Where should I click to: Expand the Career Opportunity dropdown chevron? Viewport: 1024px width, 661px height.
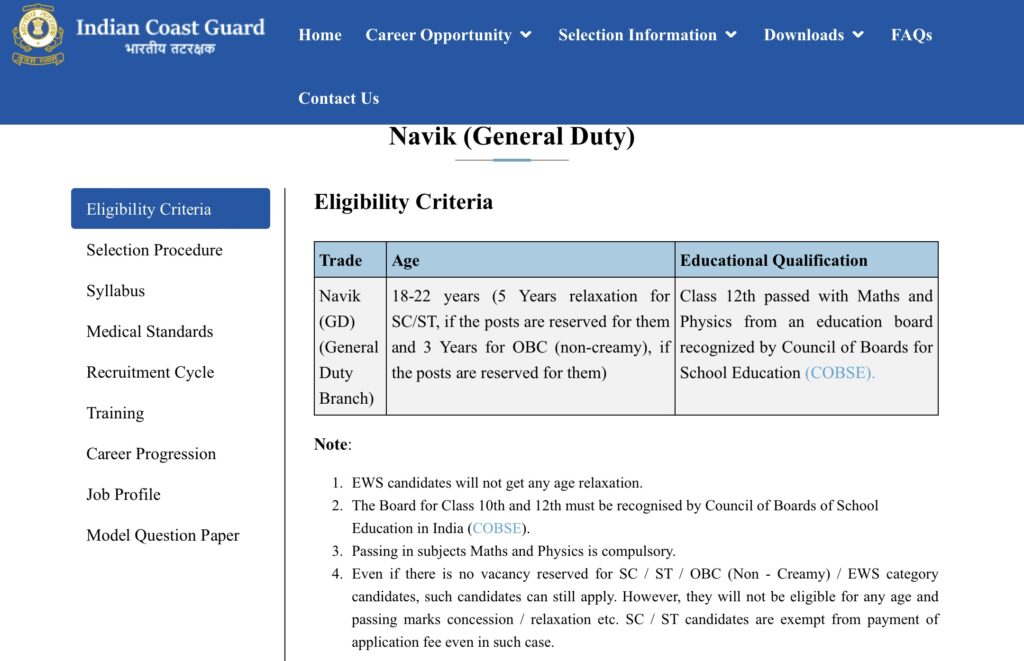pos(526,35)
